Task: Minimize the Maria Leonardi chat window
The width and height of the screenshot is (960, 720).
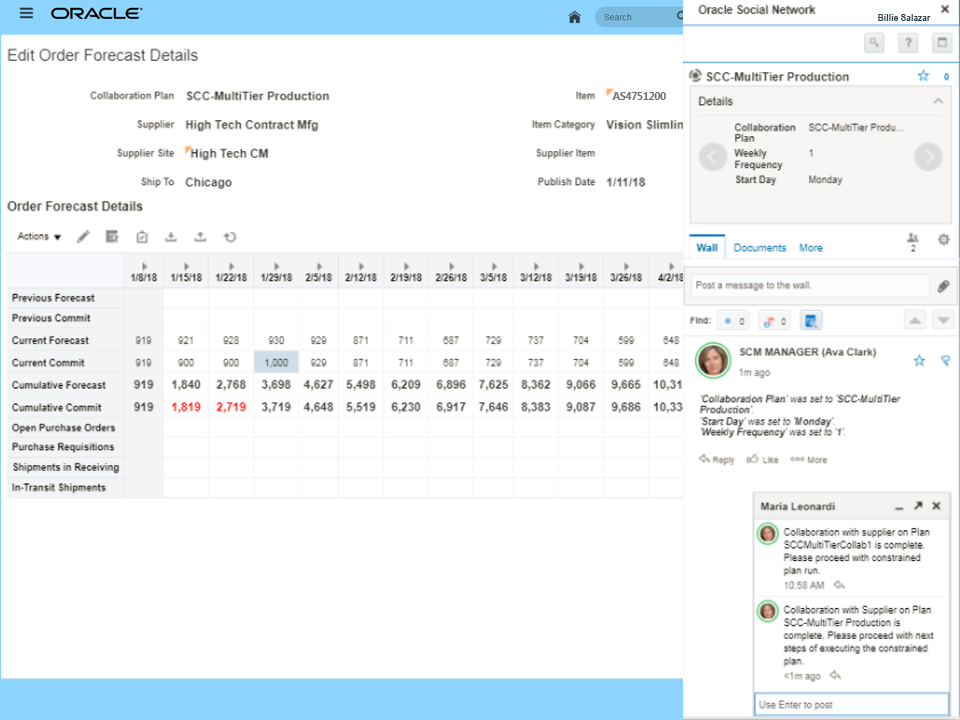Action: pyautogui.click(x=899, y=507)
